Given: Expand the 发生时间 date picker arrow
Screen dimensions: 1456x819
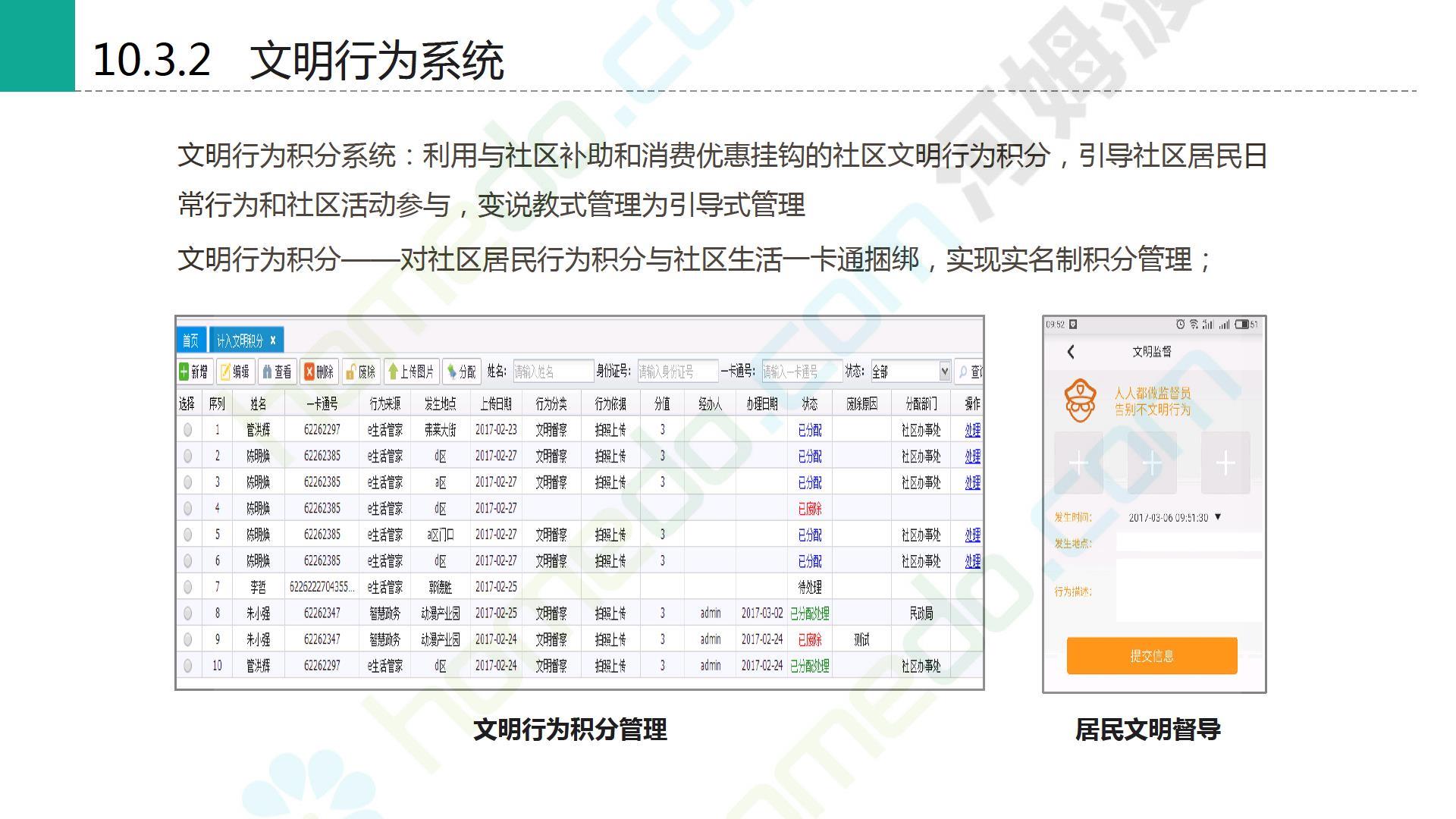Looking at the screenshot, I should click(x=1218, y=517).
